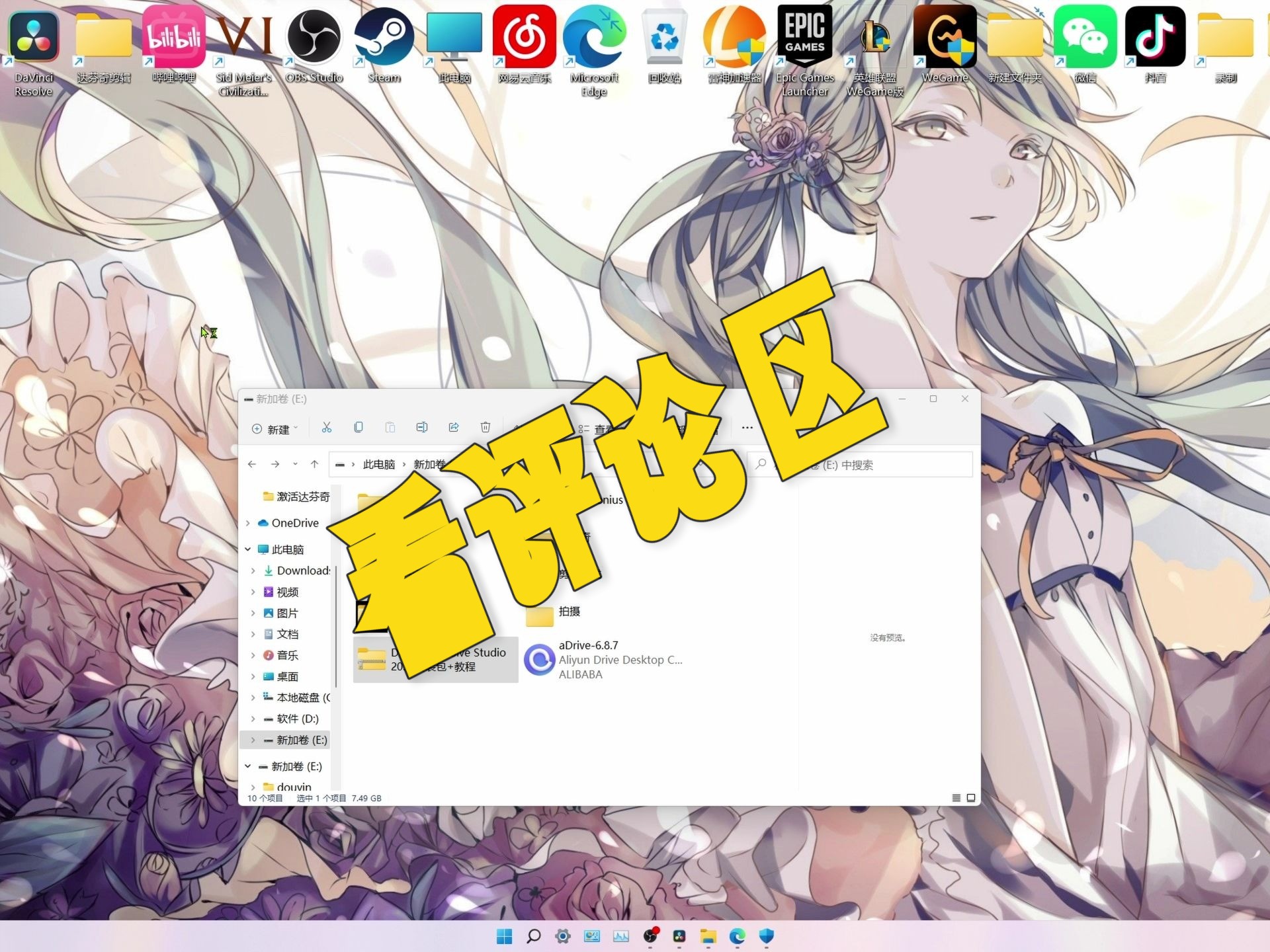This screenshot has width=1270, height=952.
Task: Open the 回收站 recycle bin
Action: [665, 46]
